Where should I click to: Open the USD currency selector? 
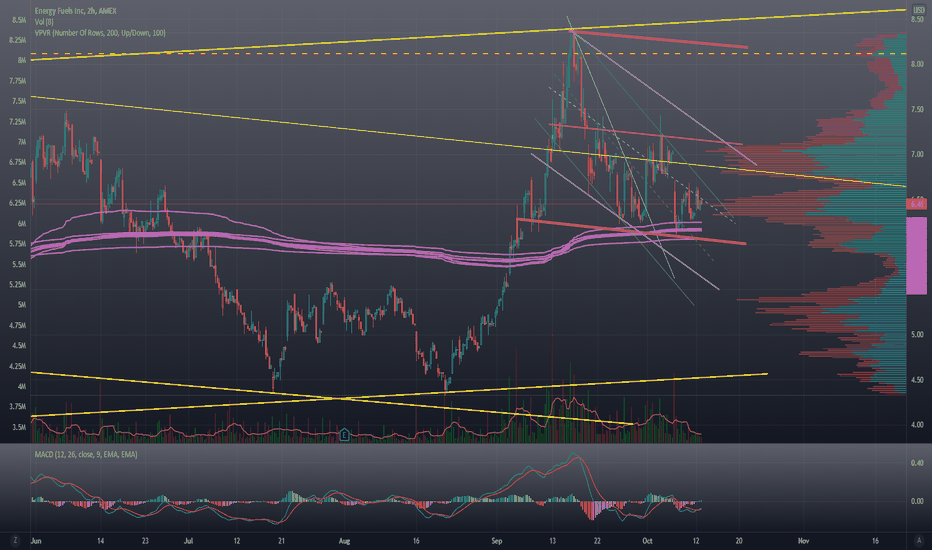click(x=918, y=10)
